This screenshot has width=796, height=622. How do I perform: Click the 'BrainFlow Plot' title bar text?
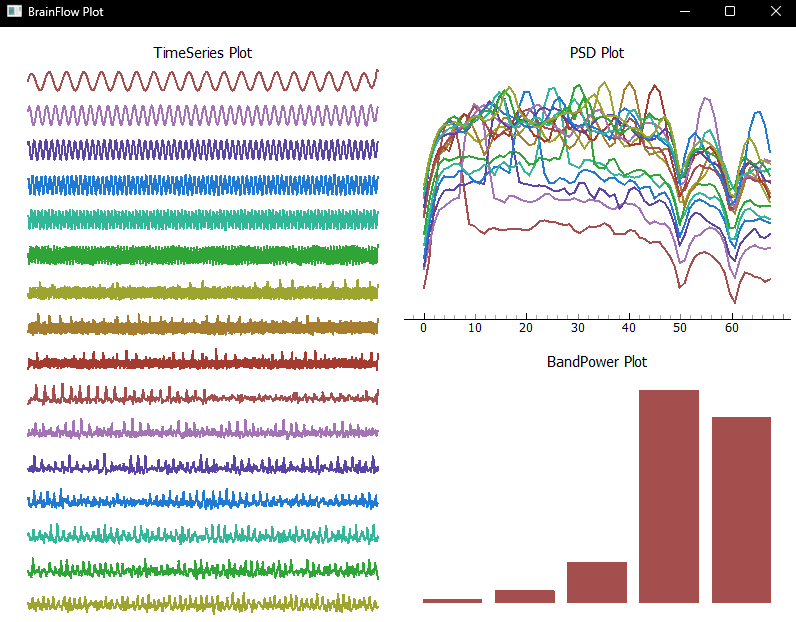pos(65,12)
